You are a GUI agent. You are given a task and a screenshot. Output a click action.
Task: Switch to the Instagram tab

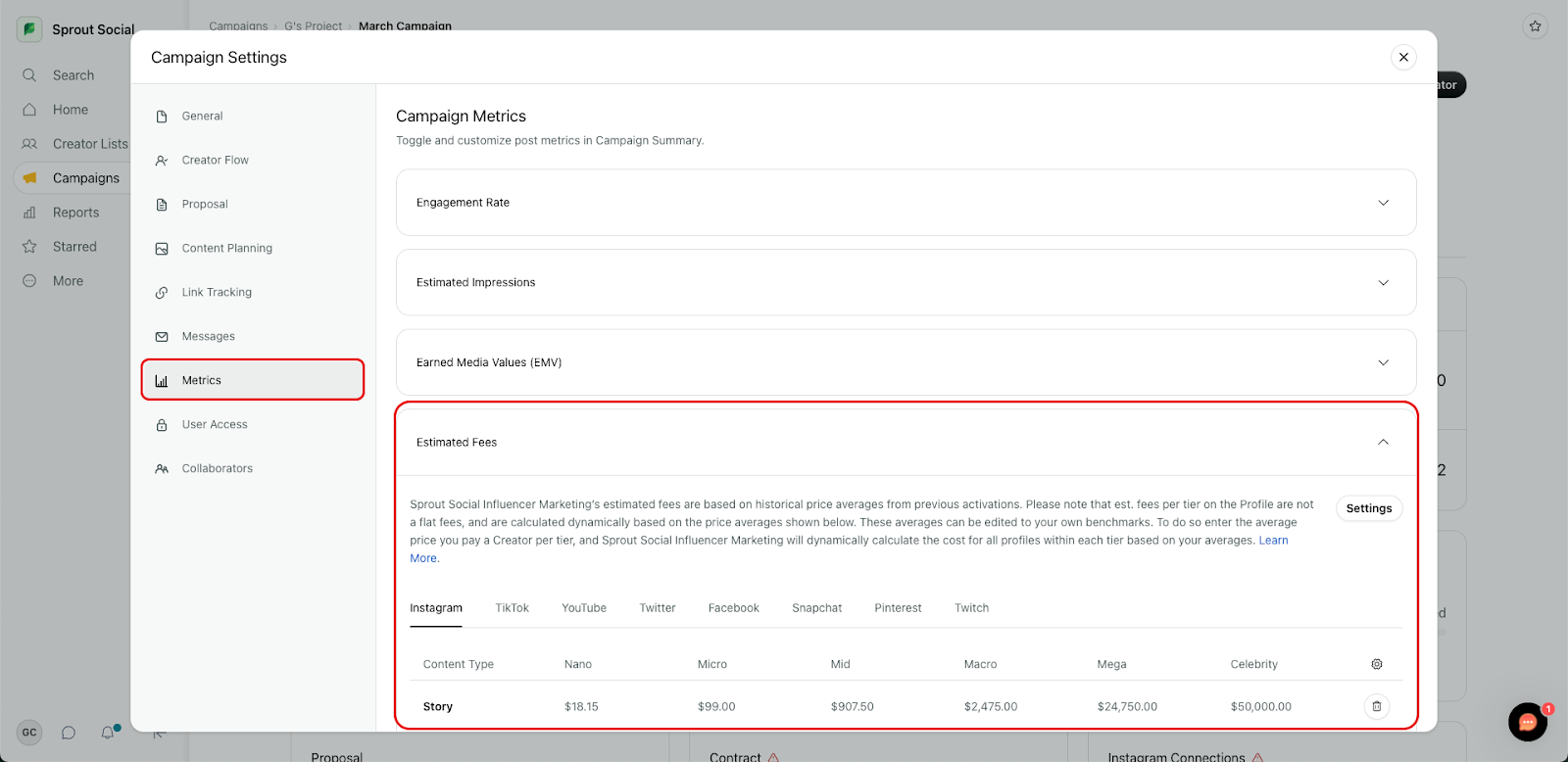coord(436,608)
